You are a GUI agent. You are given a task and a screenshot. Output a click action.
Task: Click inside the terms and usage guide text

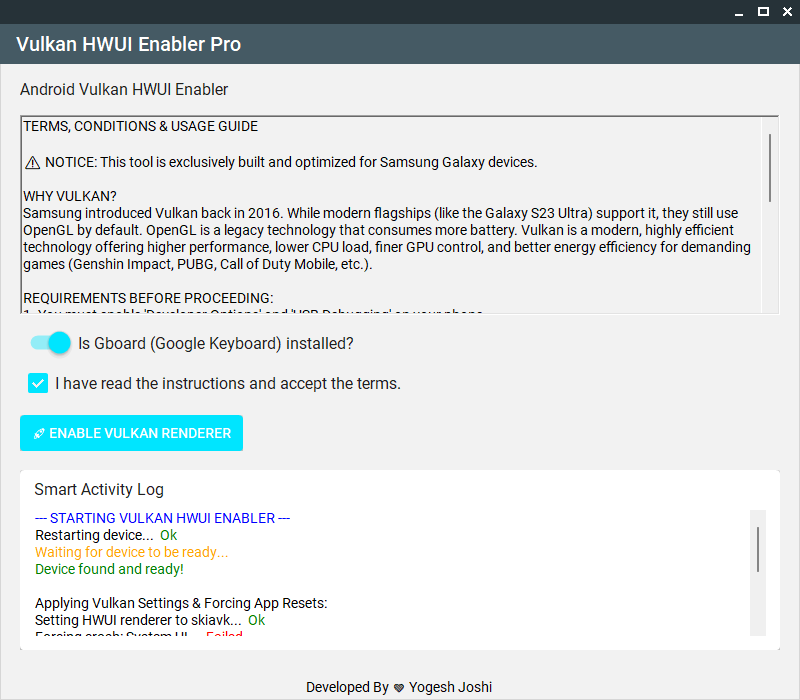point(390,230)
